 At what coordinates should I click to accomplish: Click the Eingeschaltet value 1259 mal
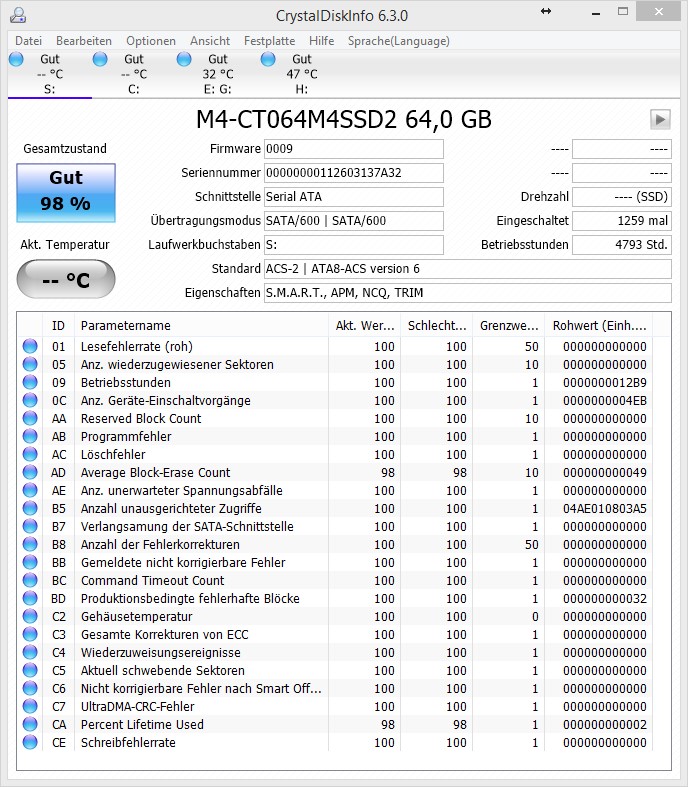pos(622,221)
